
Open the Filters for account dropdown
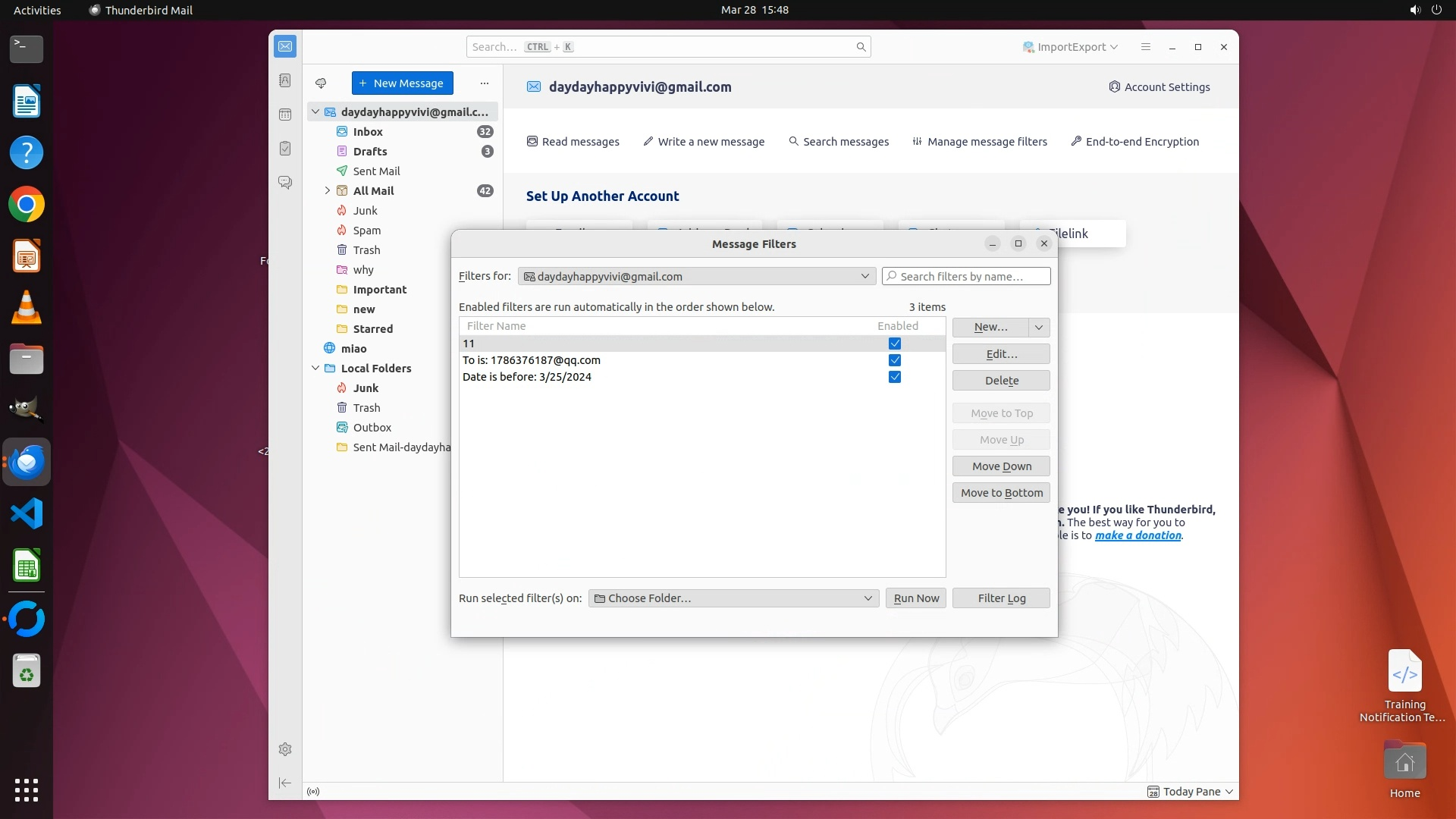[696, 277]
